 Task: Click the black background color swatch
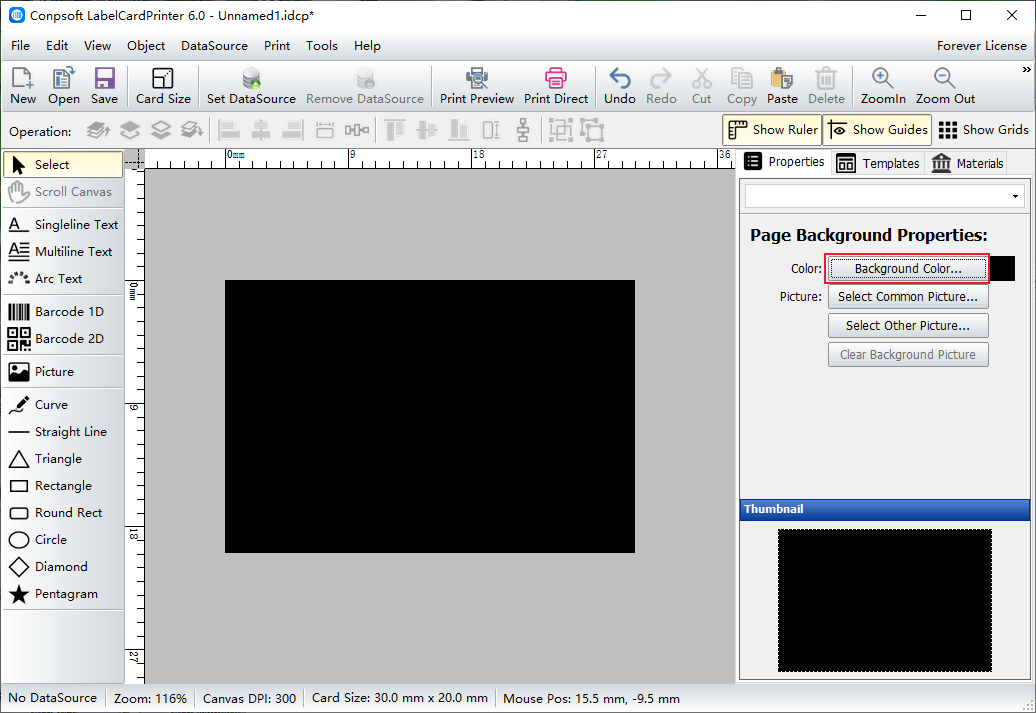click(x=1002, y=269)
